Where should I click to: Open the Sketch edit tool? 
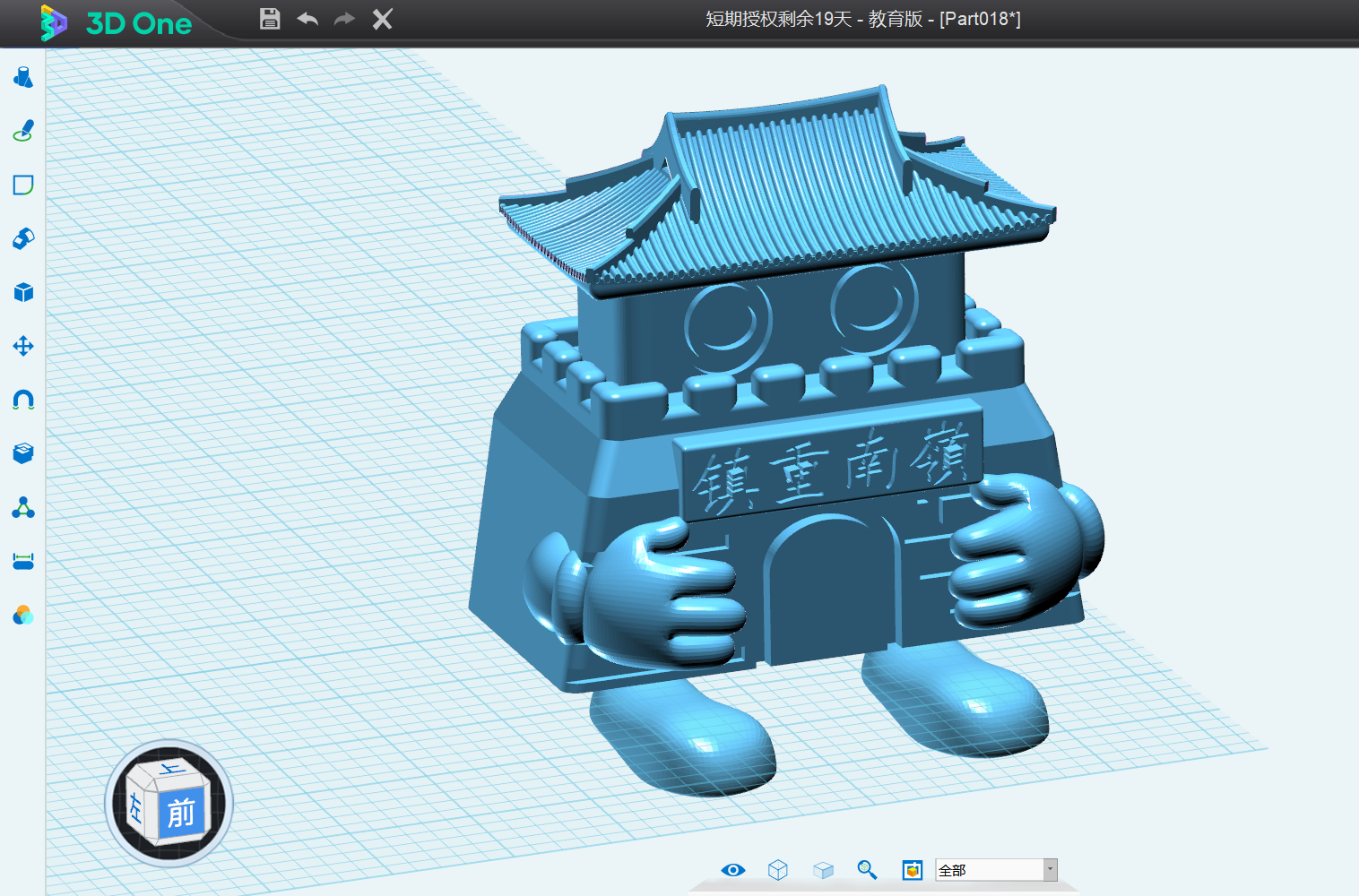23,185
